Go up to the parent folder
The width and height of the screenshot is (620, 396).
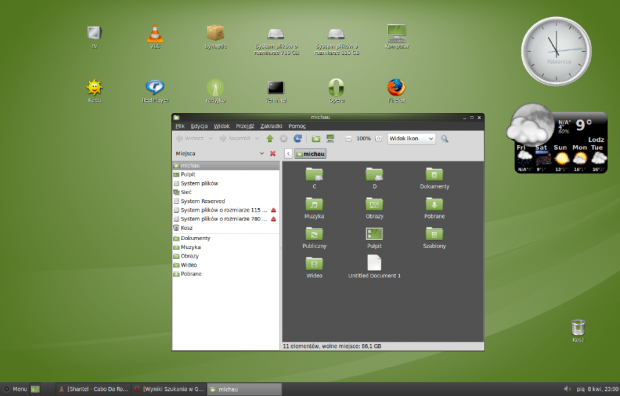tap(270, 138)
